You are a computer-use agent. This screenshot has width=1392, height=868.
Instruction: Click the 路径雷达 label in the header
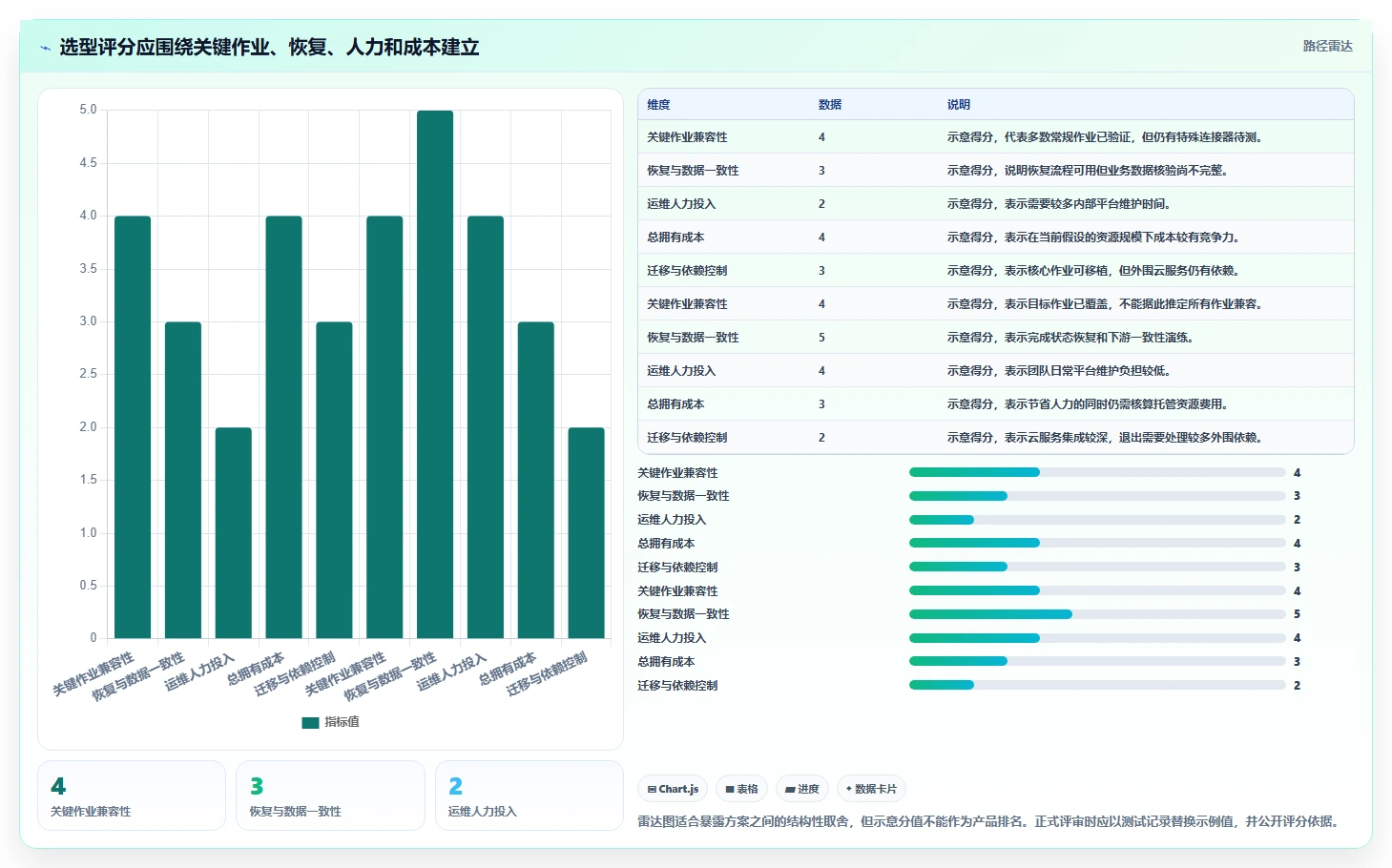1327,46
